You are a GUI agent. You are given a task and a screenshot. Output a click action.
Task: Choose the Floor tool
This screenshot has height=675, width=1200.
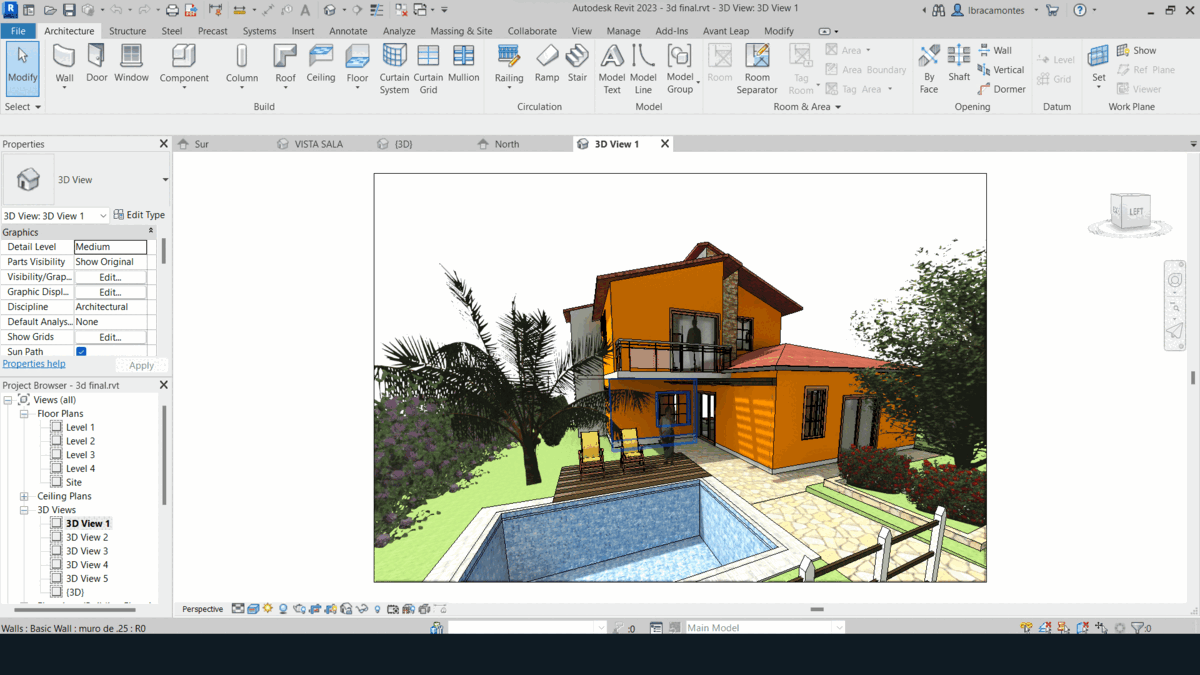click(357, 65)
